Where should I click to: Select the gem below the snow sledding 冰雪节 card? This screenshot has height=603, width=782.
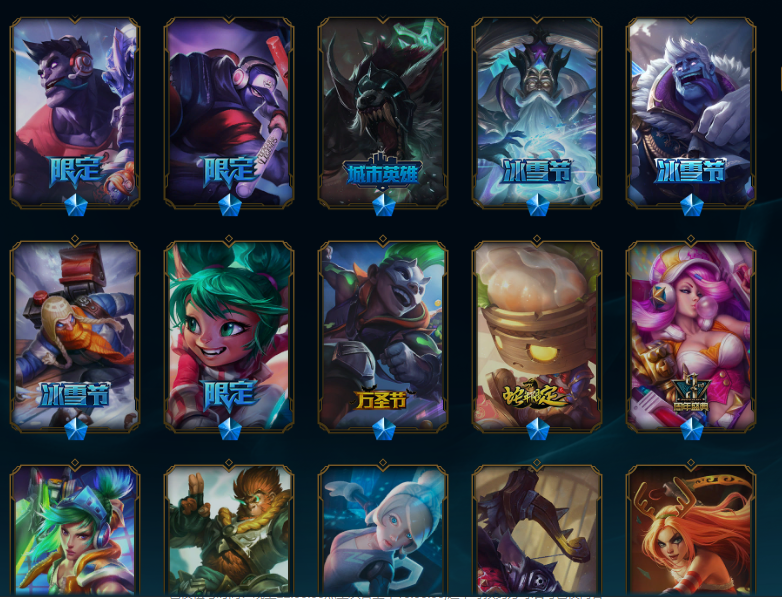tap(76, 429)
